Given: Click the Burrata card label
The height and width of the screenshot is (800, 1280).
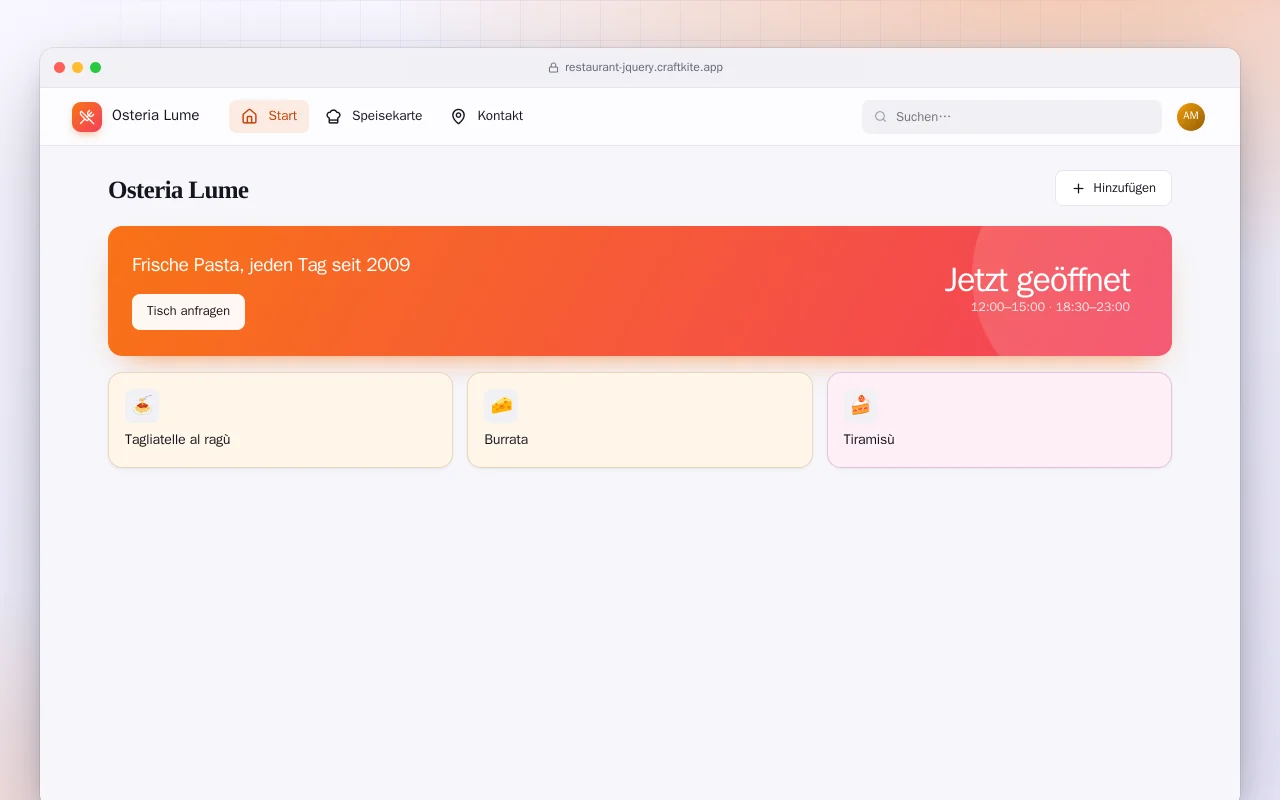Looking at the screenshot, I should click(506, 440).
